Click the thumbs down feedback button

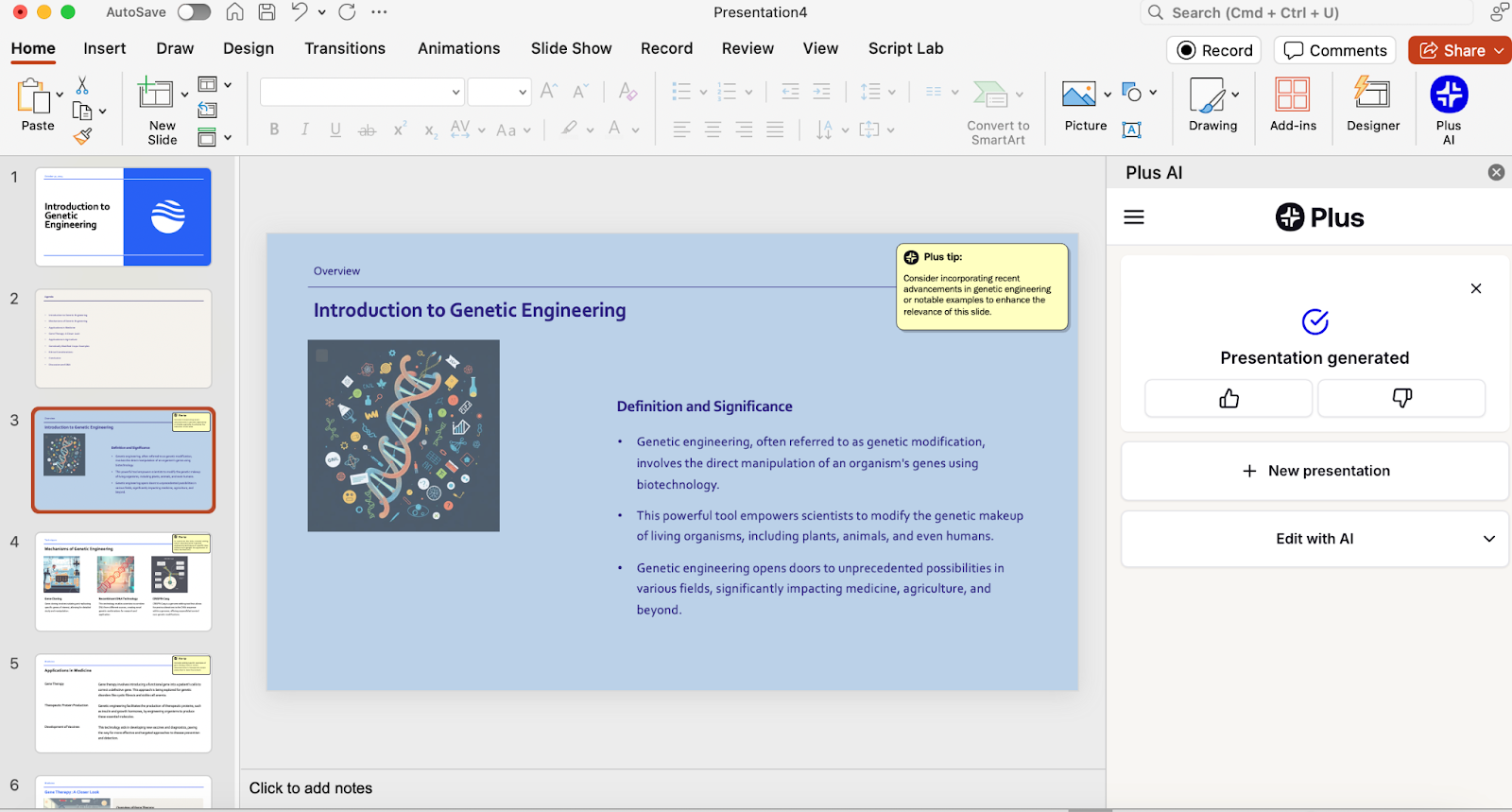pos(1401,398)
